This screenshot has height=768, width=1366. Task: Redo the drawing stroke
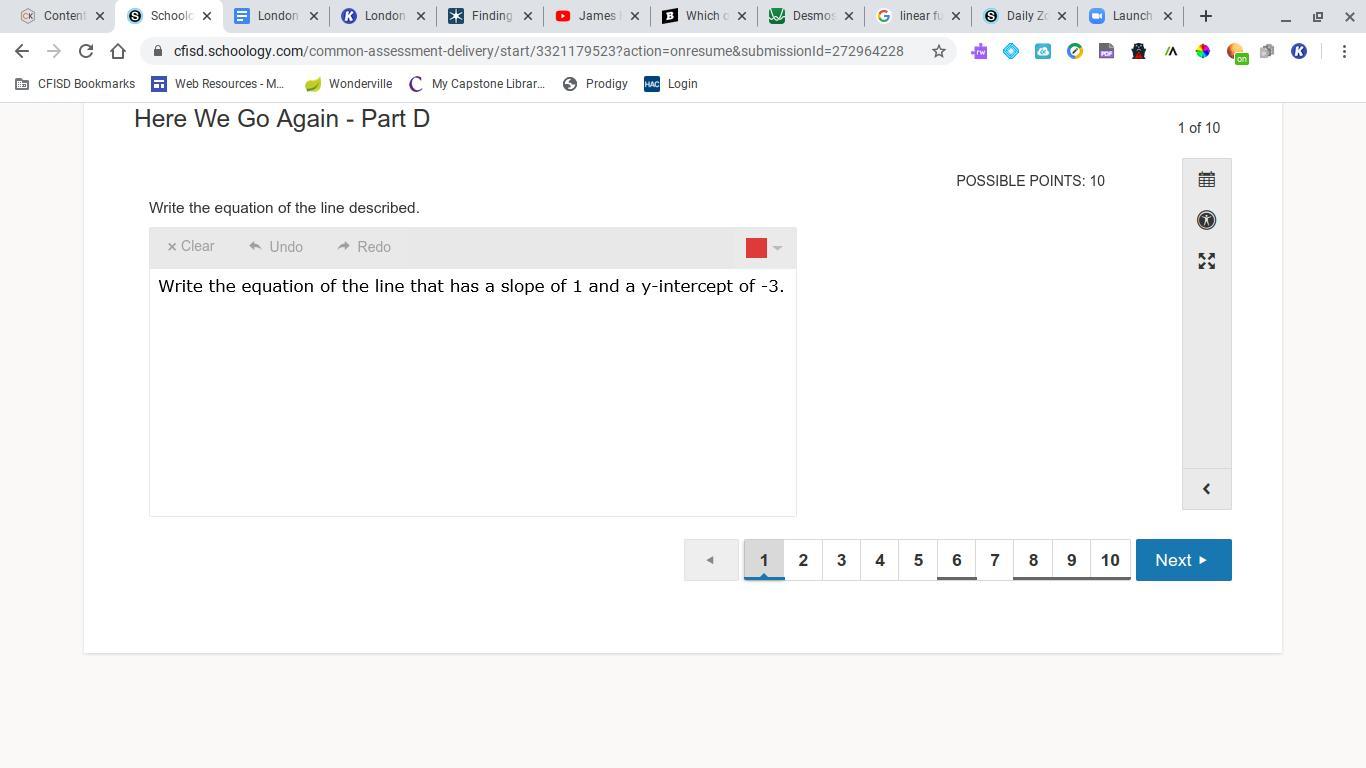tap(364, 247)
